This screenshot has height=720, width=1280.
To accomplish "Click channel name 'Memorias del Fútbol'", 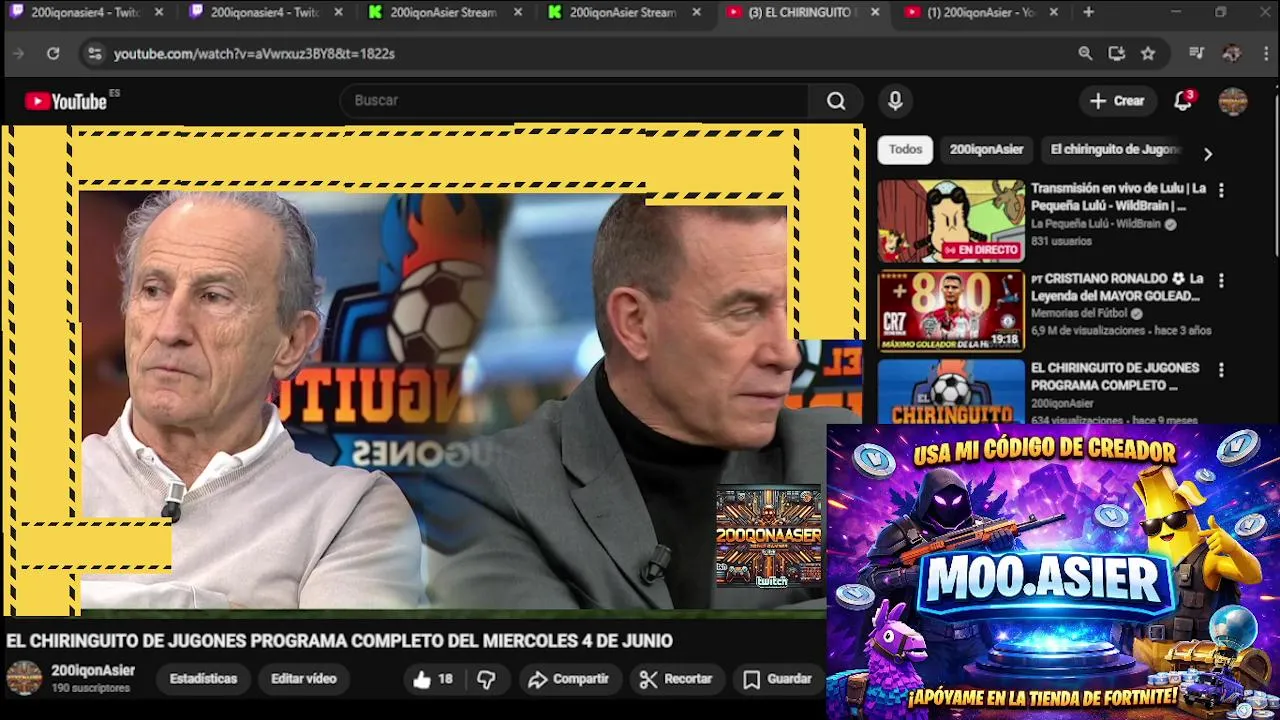I will (1079, 313).
